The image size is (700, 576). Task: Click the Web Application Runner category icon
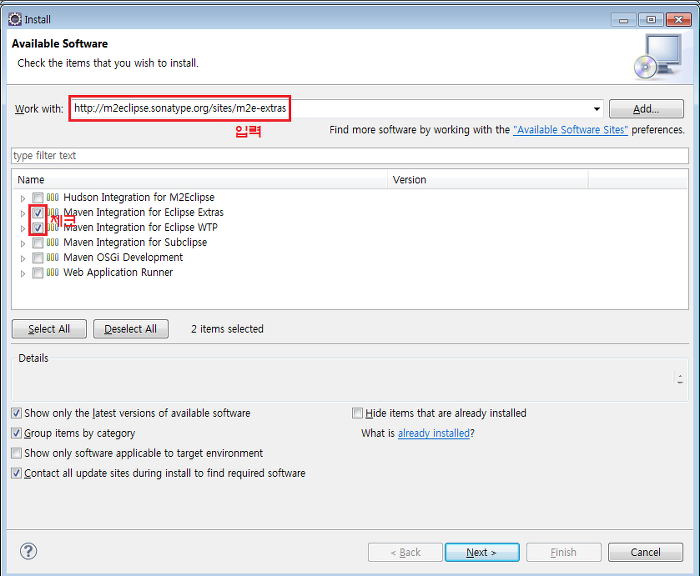point(53,272)
